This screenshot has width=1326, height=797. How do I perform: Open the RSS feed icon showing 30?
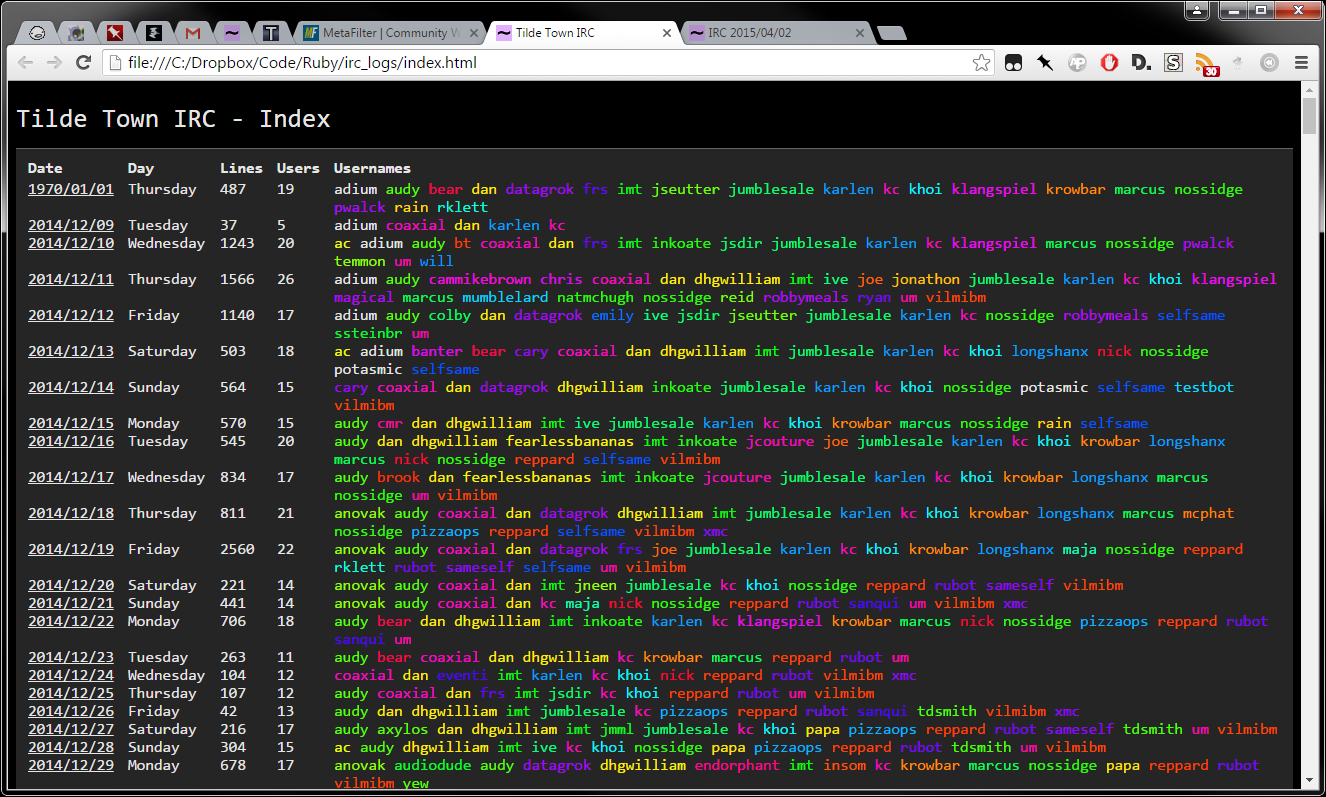1206,64
